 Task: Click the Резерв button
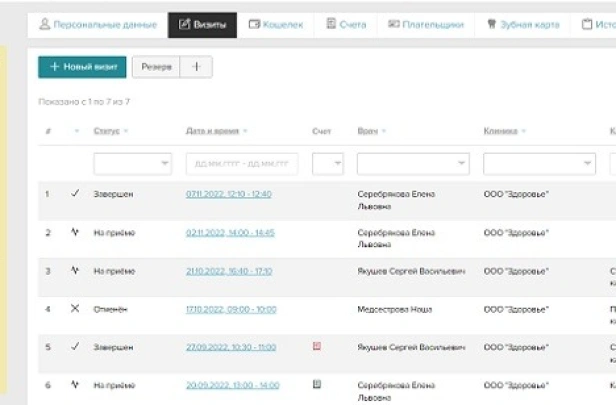(156, 67)
